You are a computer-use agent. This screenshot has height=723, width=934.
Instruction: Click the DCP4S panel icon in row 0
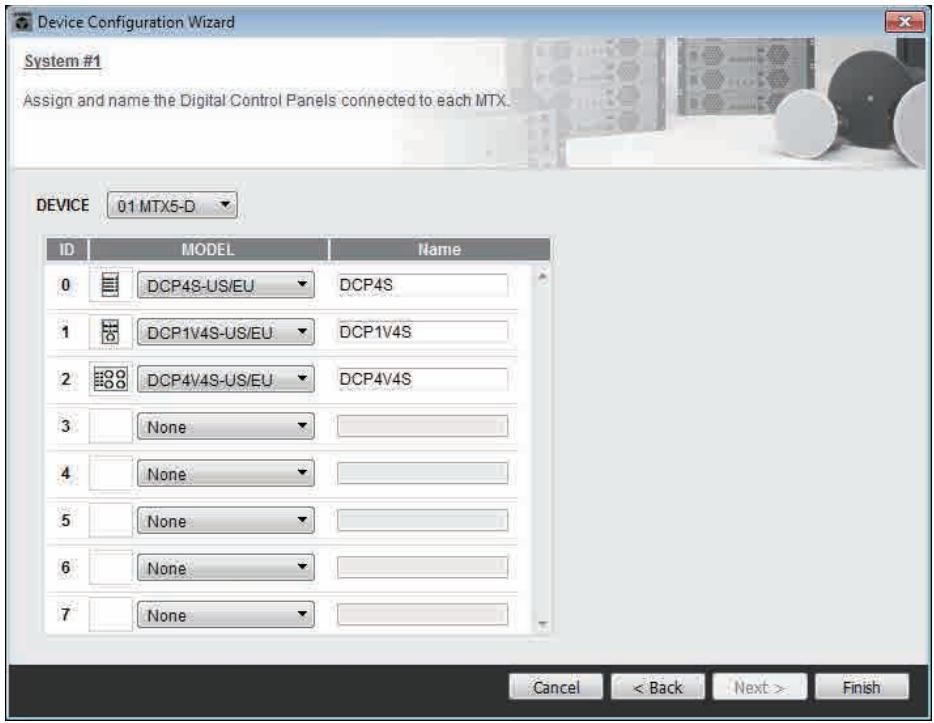[x=110, y=285]
